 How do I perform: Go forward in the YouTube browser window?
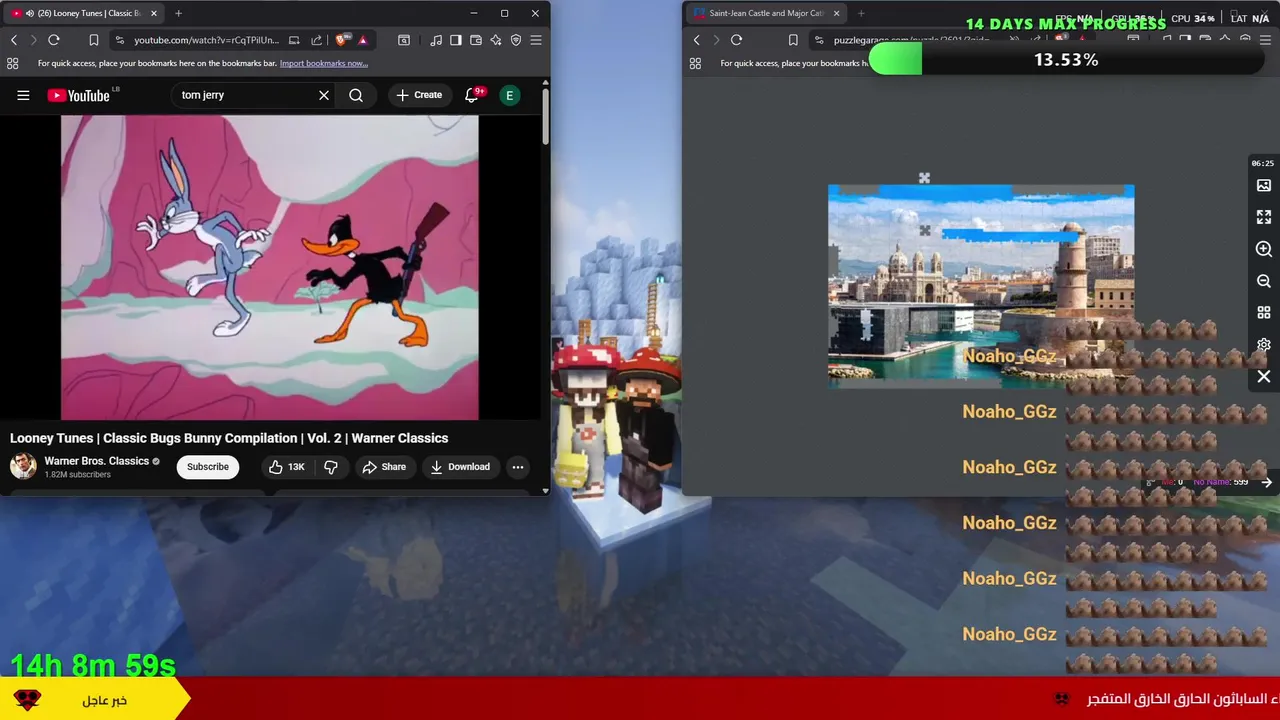[x=33, y=40]
